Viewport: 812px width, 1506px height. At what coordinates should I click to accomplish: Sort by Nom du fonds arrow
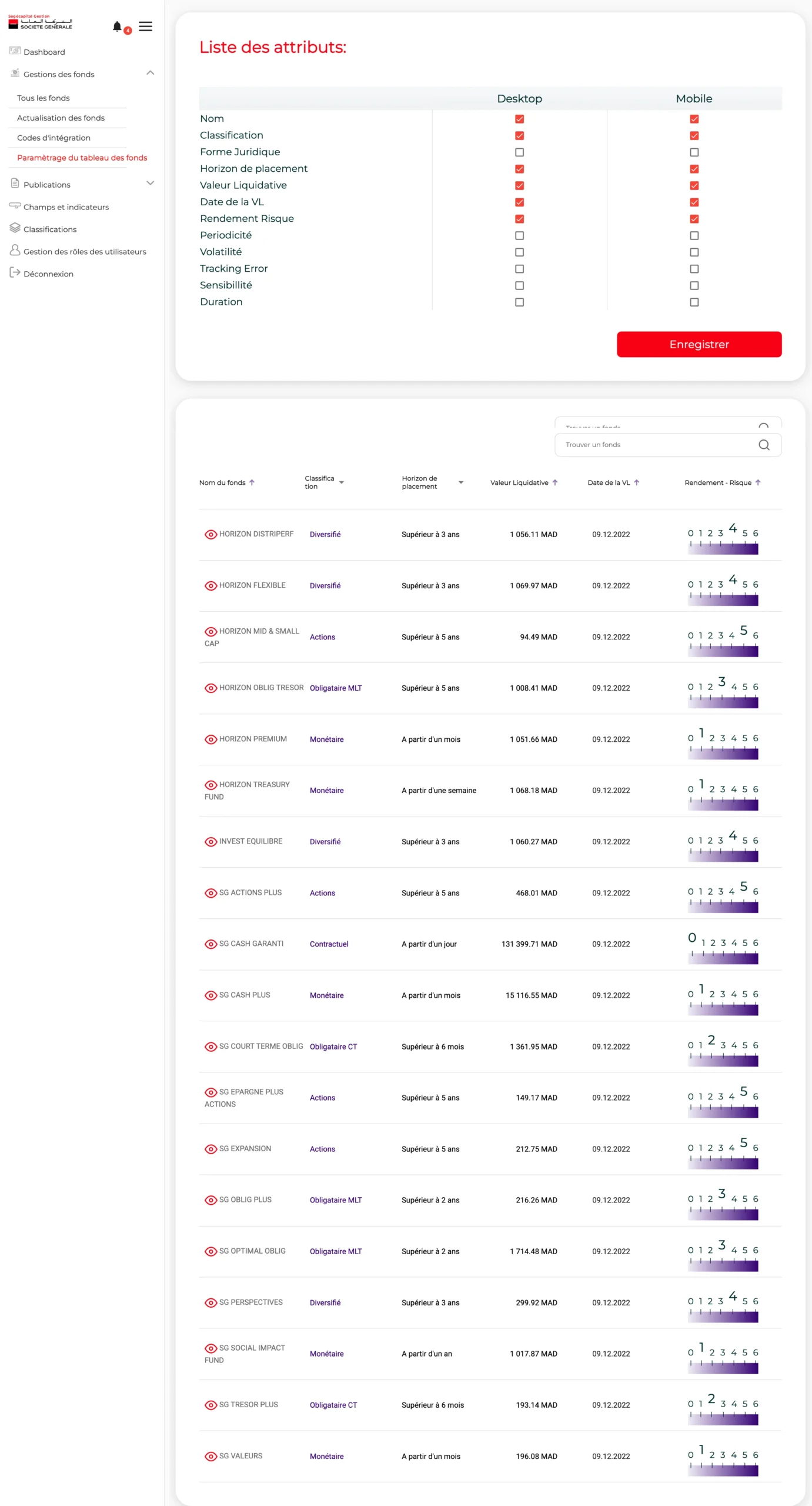coord(252,482)
